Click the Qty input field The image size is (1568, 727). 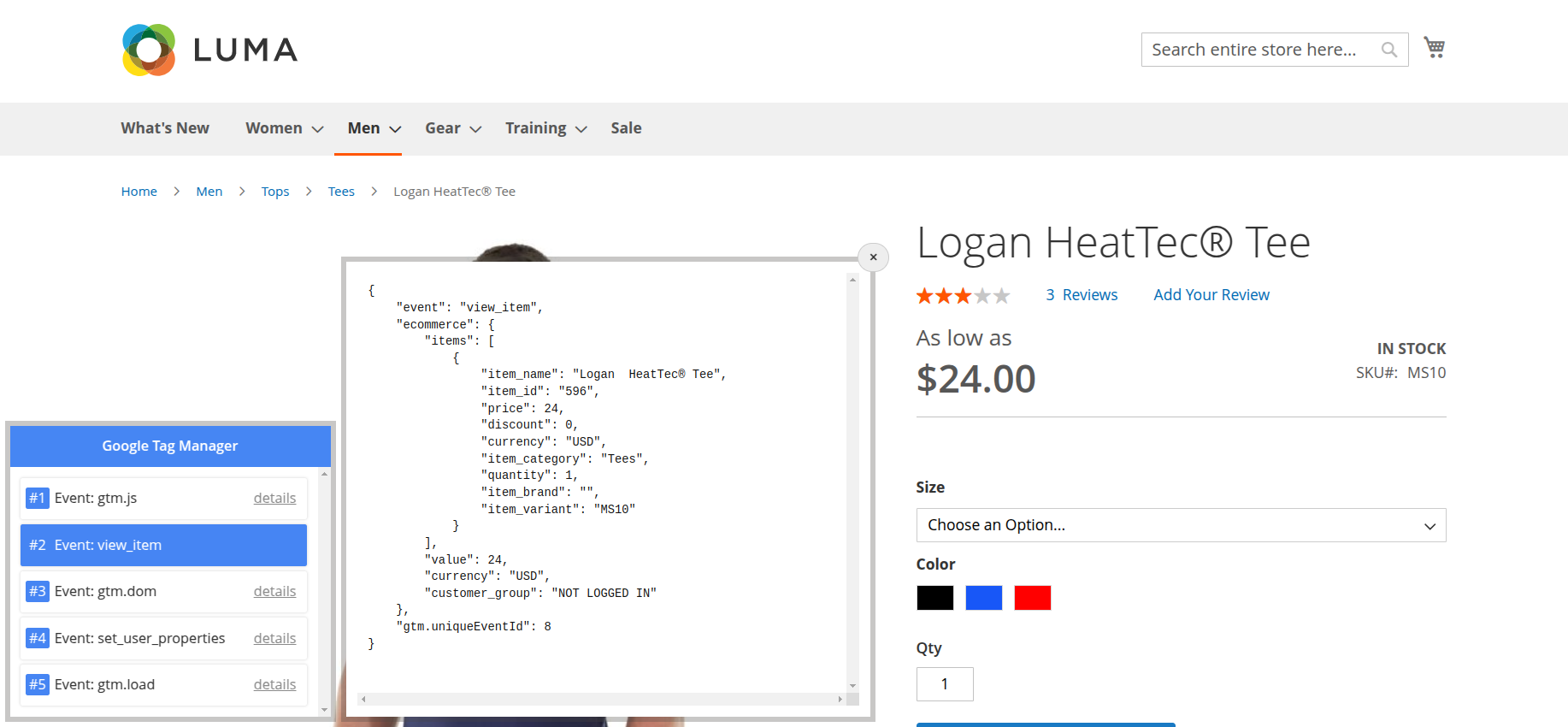pos(945,684)
